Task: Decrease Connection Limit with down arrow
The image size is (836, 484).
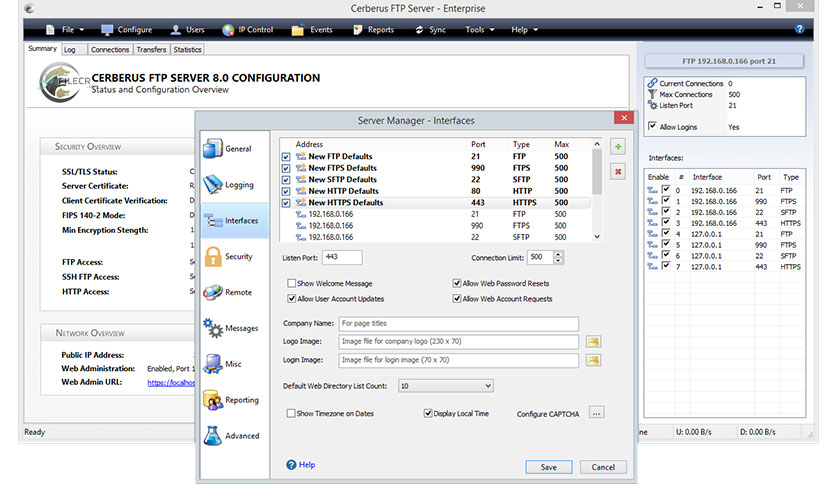Action: tap(558, 261)
